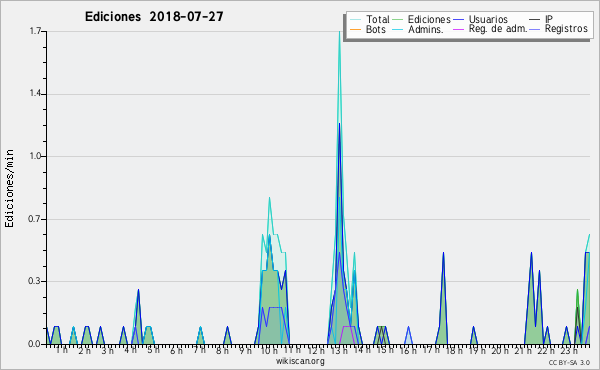This screenshot has height=370, width=600.
Task: Click the 0.0 y-axis value
Action: pos(35,344)
